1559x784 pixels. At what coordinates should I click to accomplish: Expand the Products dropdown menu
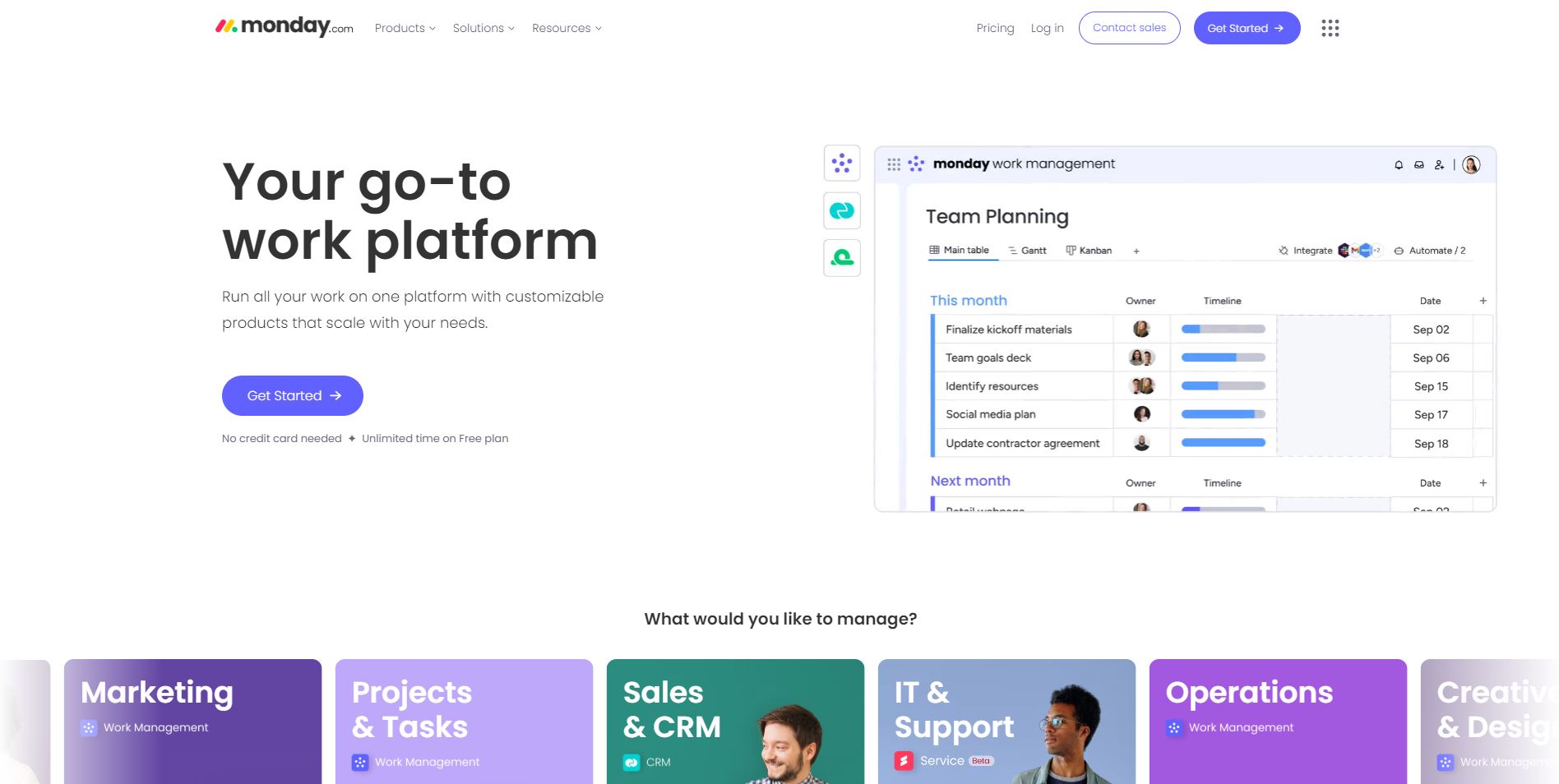pos(405,28)
